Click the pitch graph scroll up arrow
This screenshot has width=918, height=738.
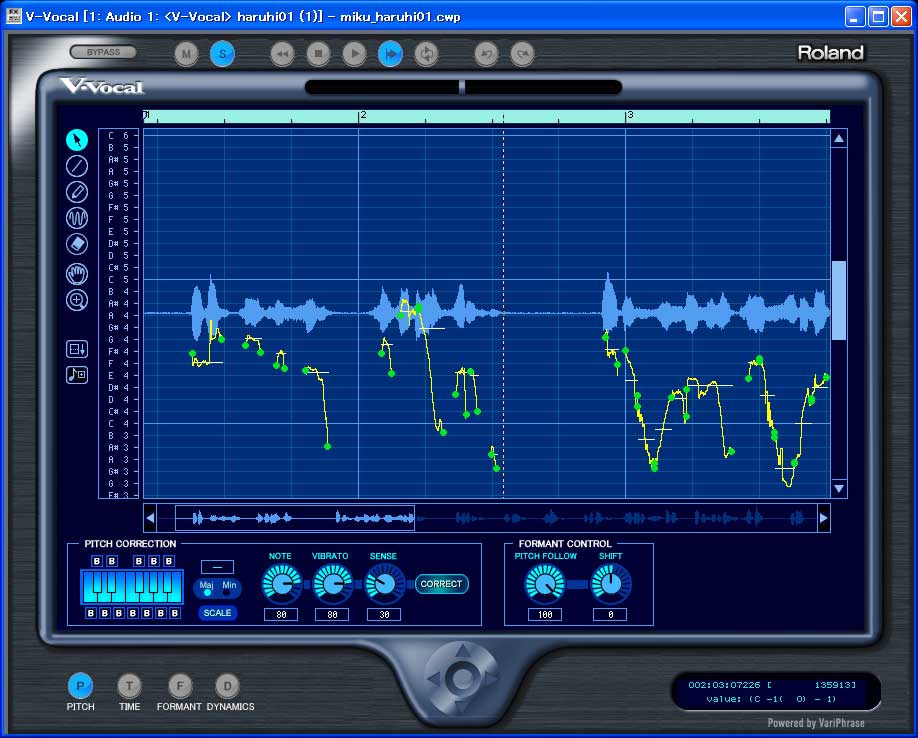[x=838, y=139]
